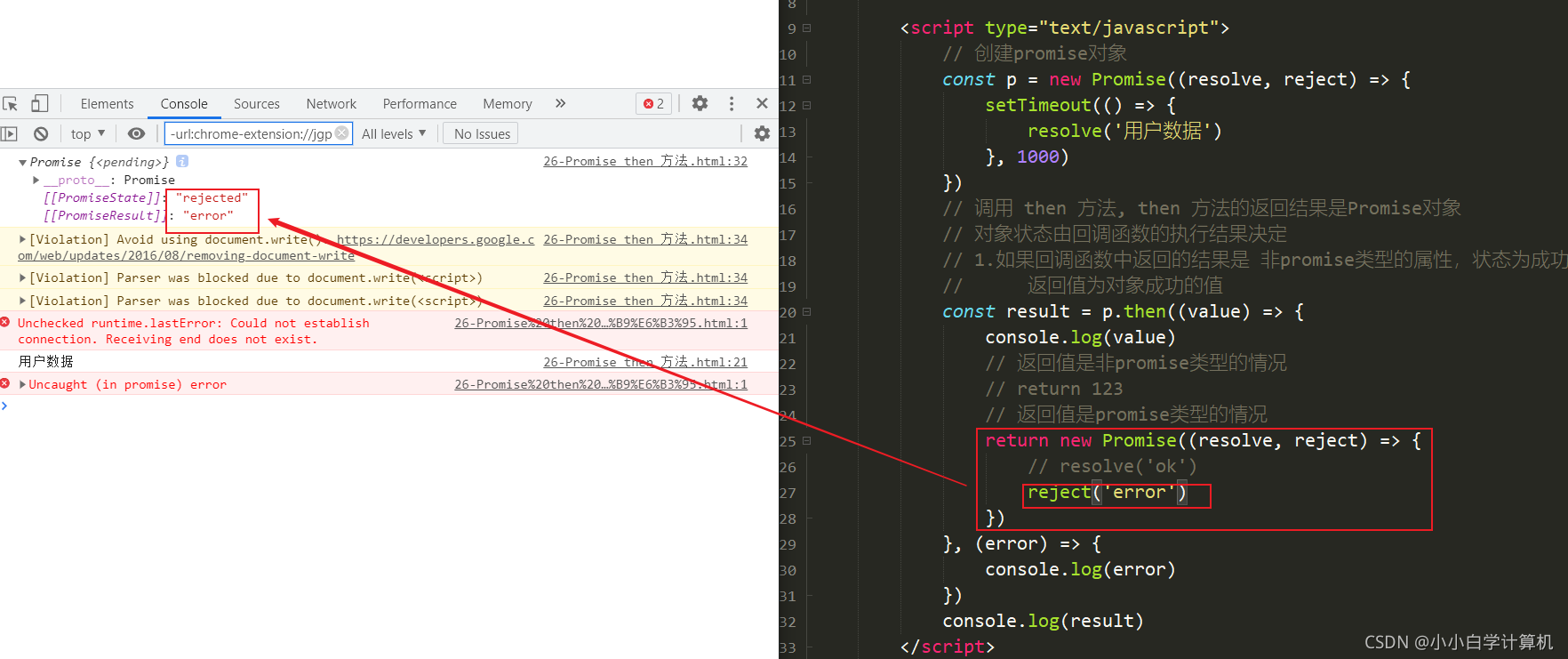Screen dimensions: 1568x659
Task: Close the DevTools panel
Action: [762, 103]
